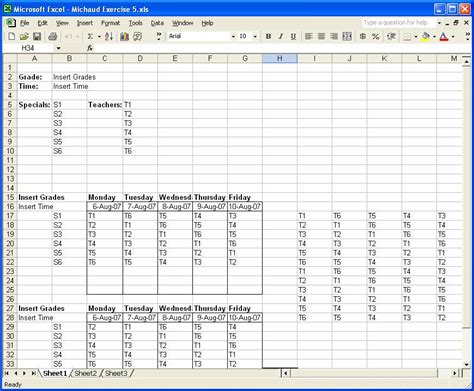Click the Name Box showing H34

(x=28, y=48)
